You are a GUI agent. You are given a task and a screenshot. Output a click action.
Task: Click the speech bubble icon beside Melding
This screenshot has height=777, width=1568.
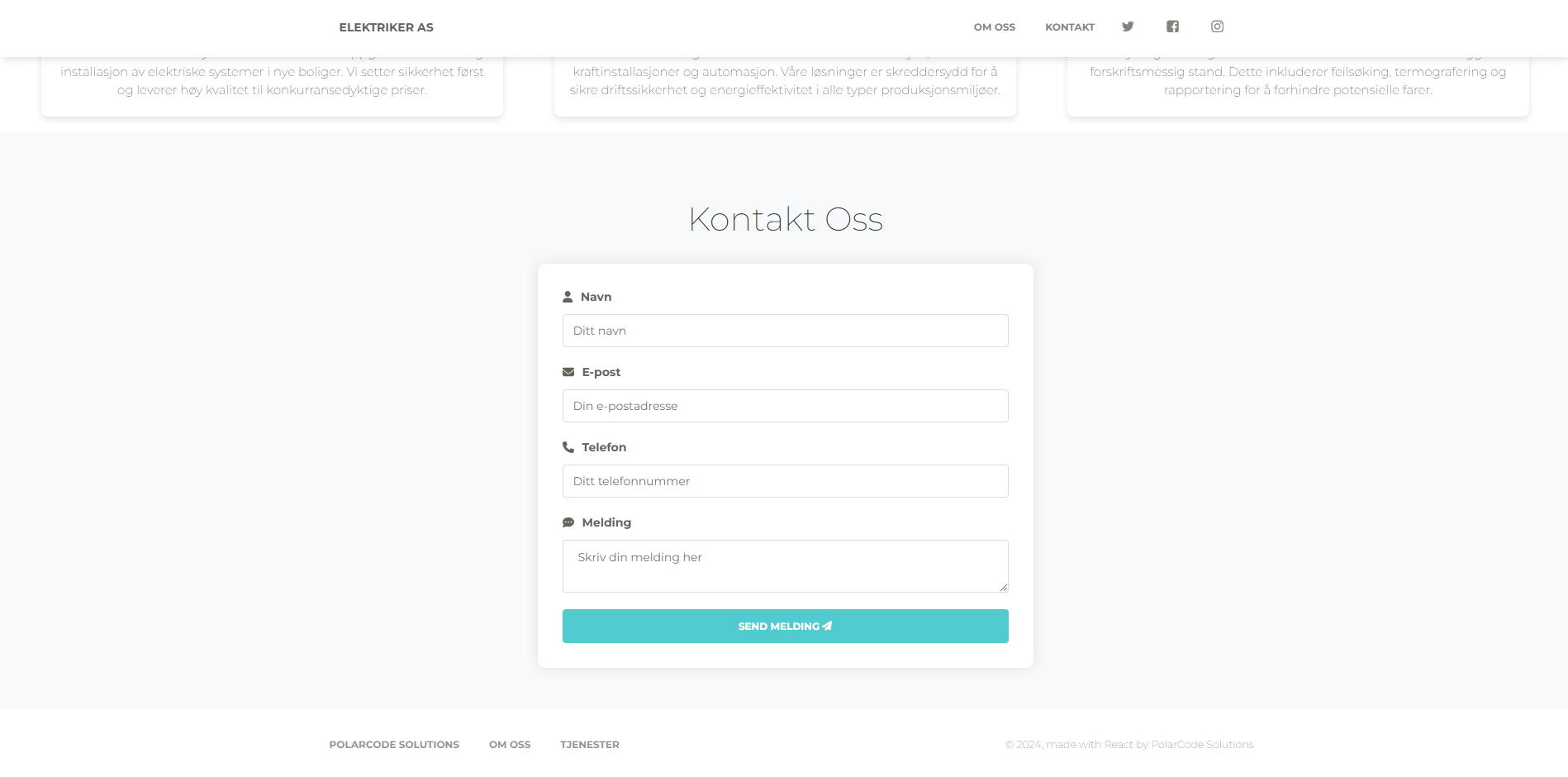click(x=568, y=522)
